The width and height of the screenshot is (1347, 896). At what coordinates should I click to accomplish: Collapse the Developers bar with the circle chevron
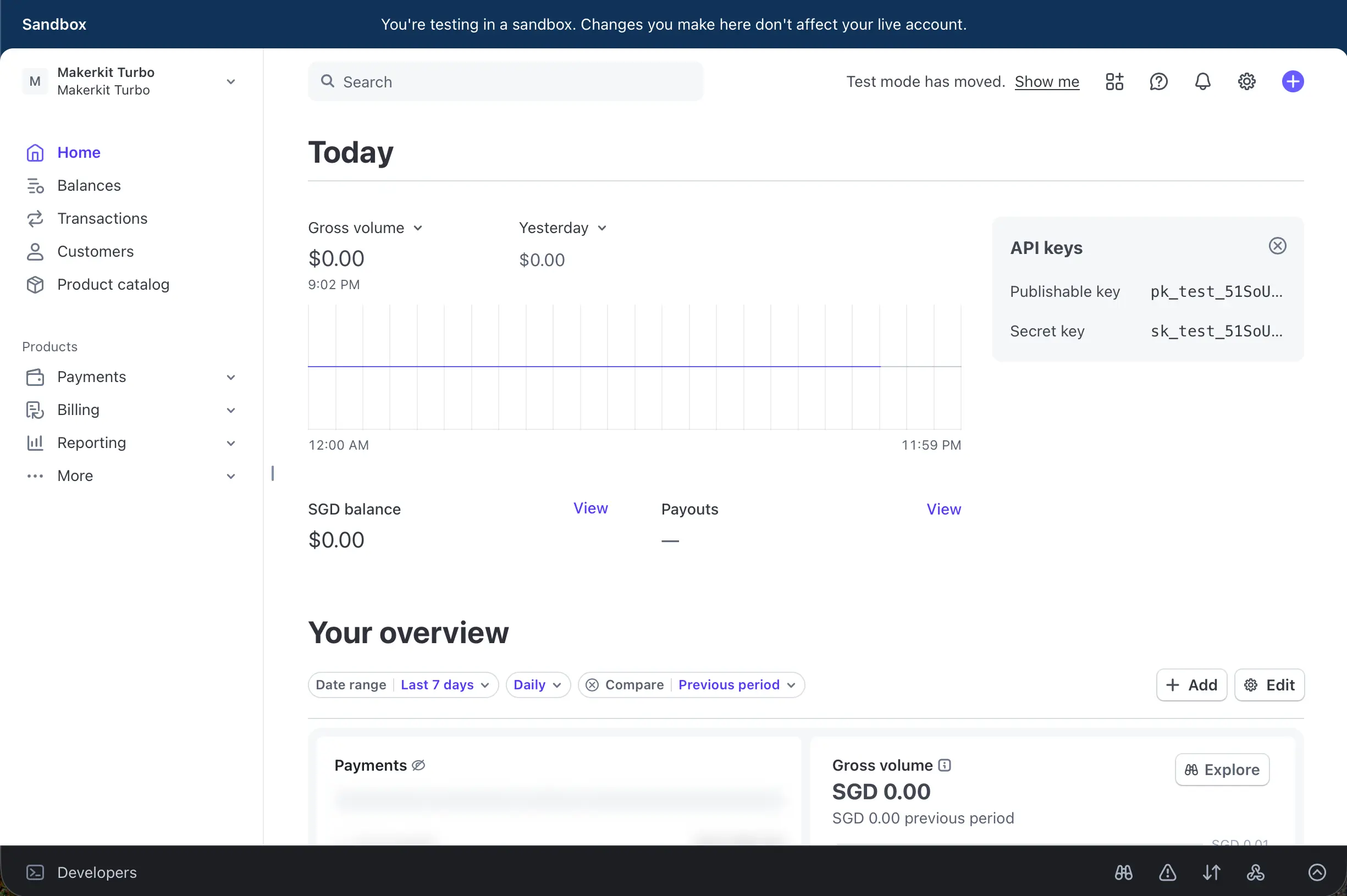(1317, 872)
